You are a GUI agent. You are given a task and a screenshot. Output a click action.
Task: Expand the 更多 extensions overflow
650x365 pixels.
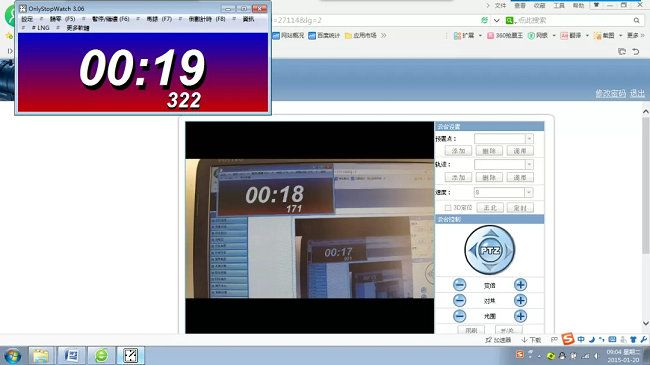635,36
